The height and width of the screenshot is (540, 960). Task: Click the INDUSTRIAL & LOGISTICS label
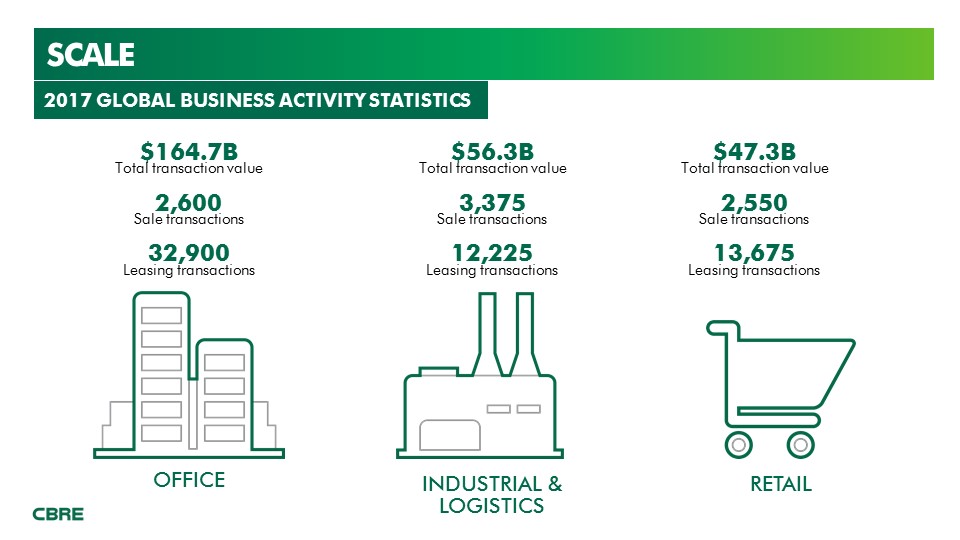pos(492,494)
